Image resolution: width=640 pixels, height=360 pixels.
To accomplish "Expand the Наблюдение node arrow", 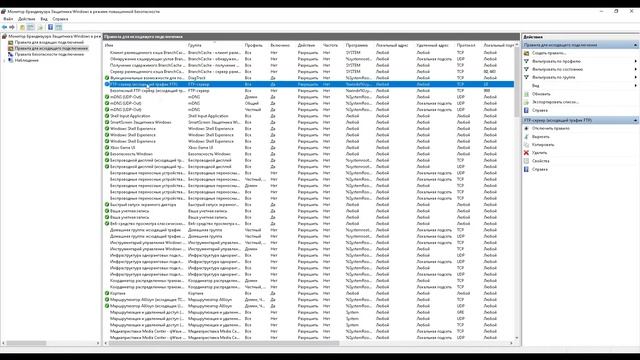I will [x=4, y=60].
